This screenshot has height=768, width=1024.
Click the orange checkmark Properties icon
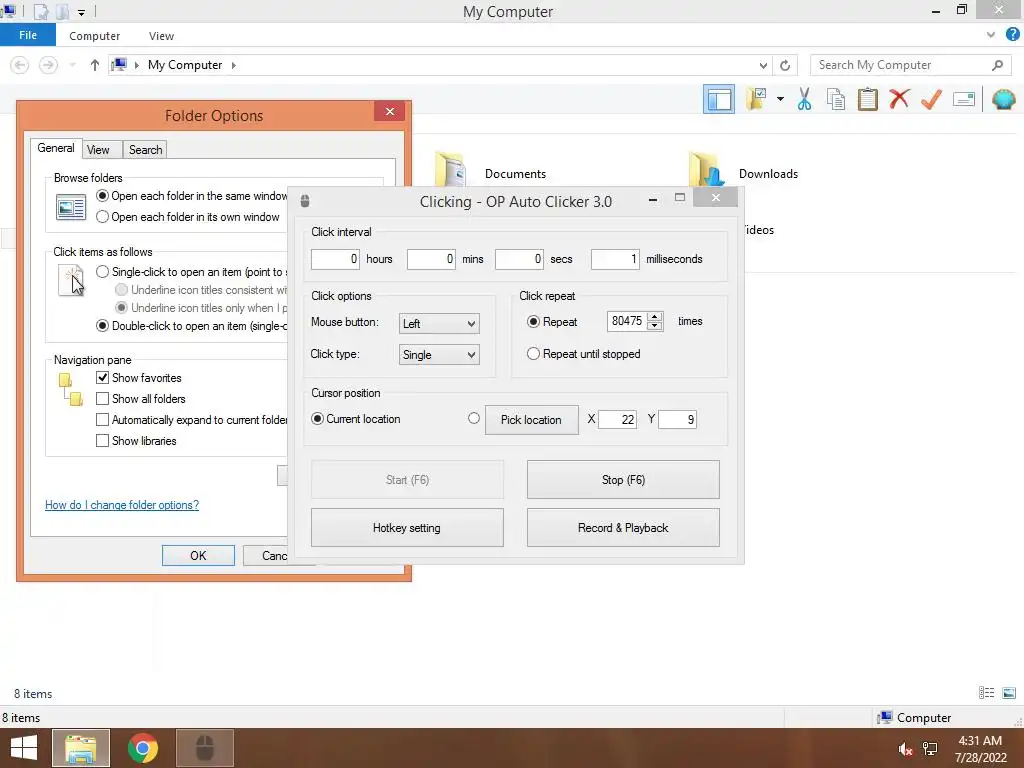coord(931,99)
